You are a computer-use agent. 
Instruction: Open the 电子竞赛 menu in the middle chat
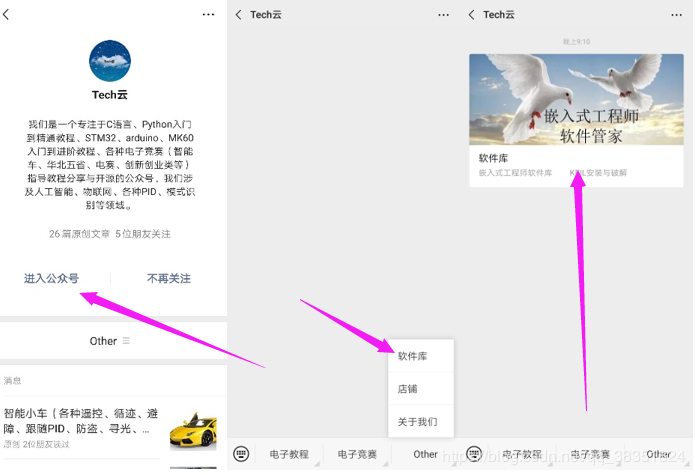[357, 454]
